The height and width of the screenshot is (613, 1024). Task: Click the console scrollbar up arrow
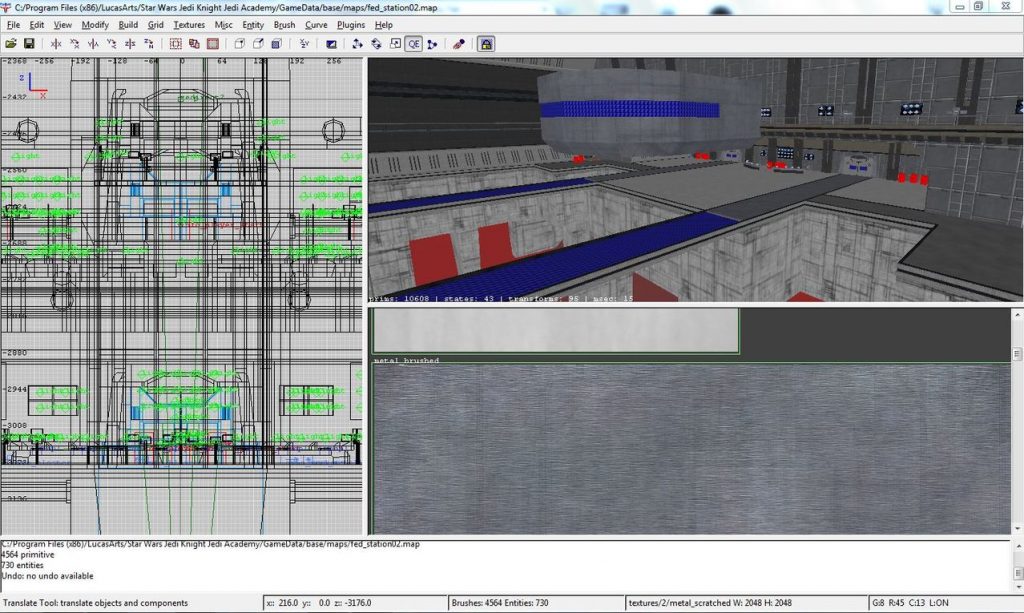1017,546
